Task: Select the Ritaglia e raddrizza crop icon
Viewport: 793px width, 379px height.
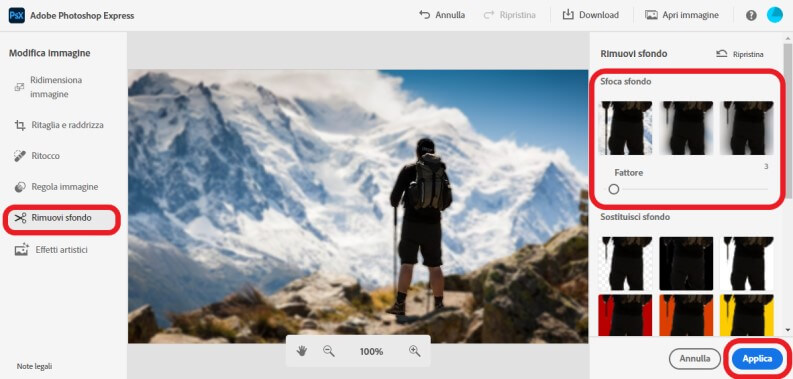Action: click(20, 125)
